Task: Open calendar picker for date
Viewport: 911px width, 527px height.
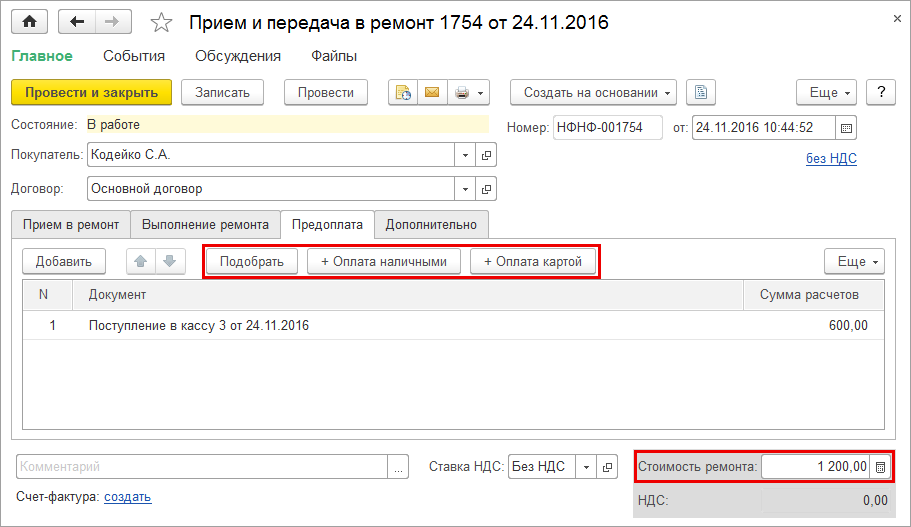Action: 846,128
